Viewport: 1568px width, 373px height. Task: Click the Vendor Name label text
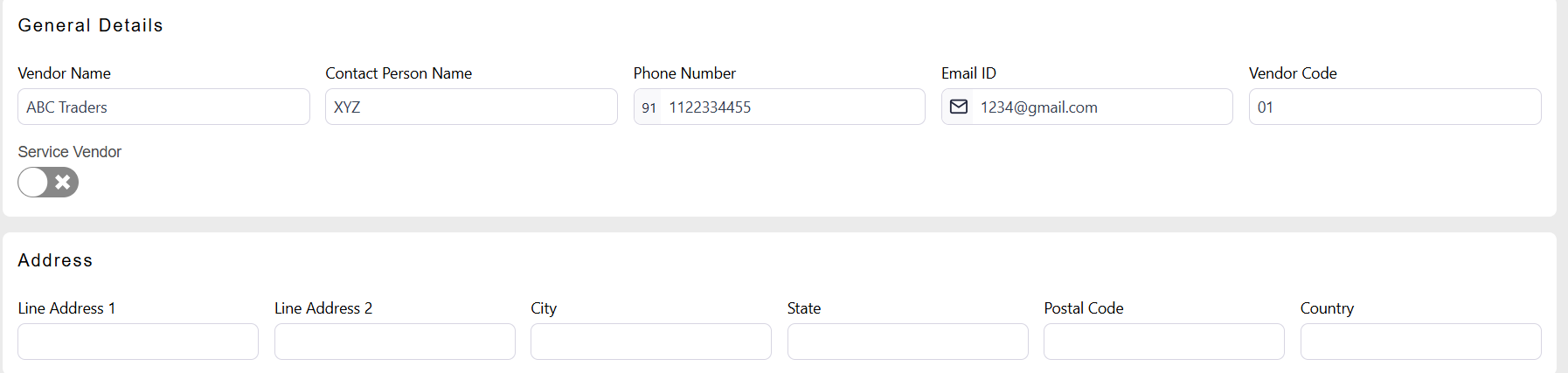pos(64,73)
